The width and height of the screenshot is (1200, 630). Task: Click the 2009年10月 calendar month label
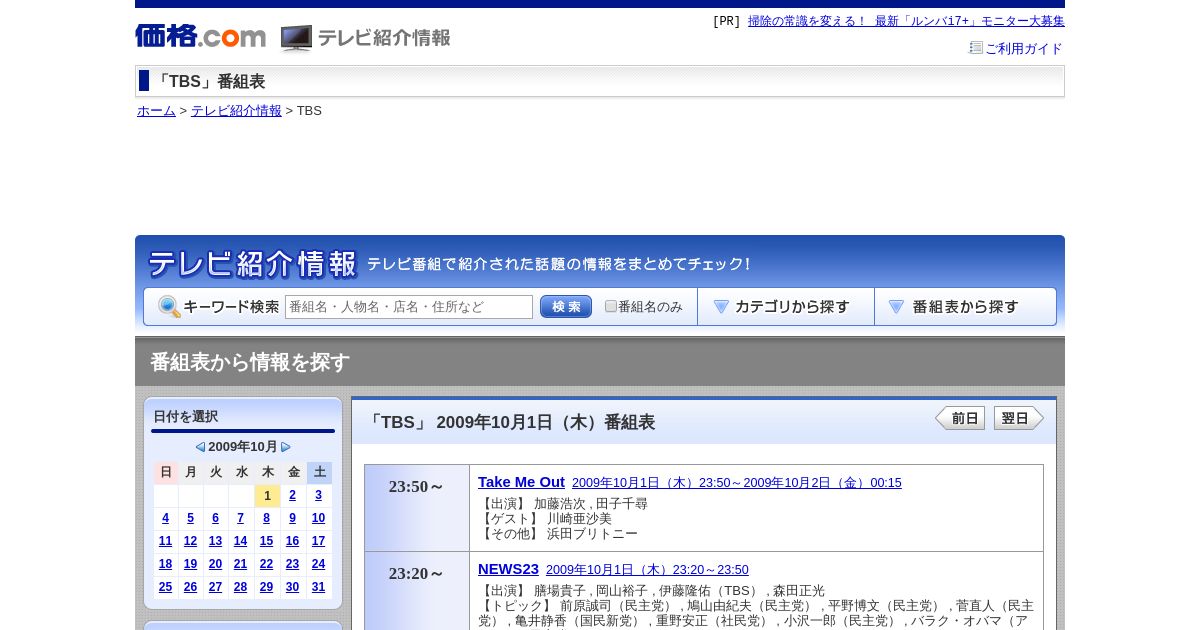click(243, 447)
